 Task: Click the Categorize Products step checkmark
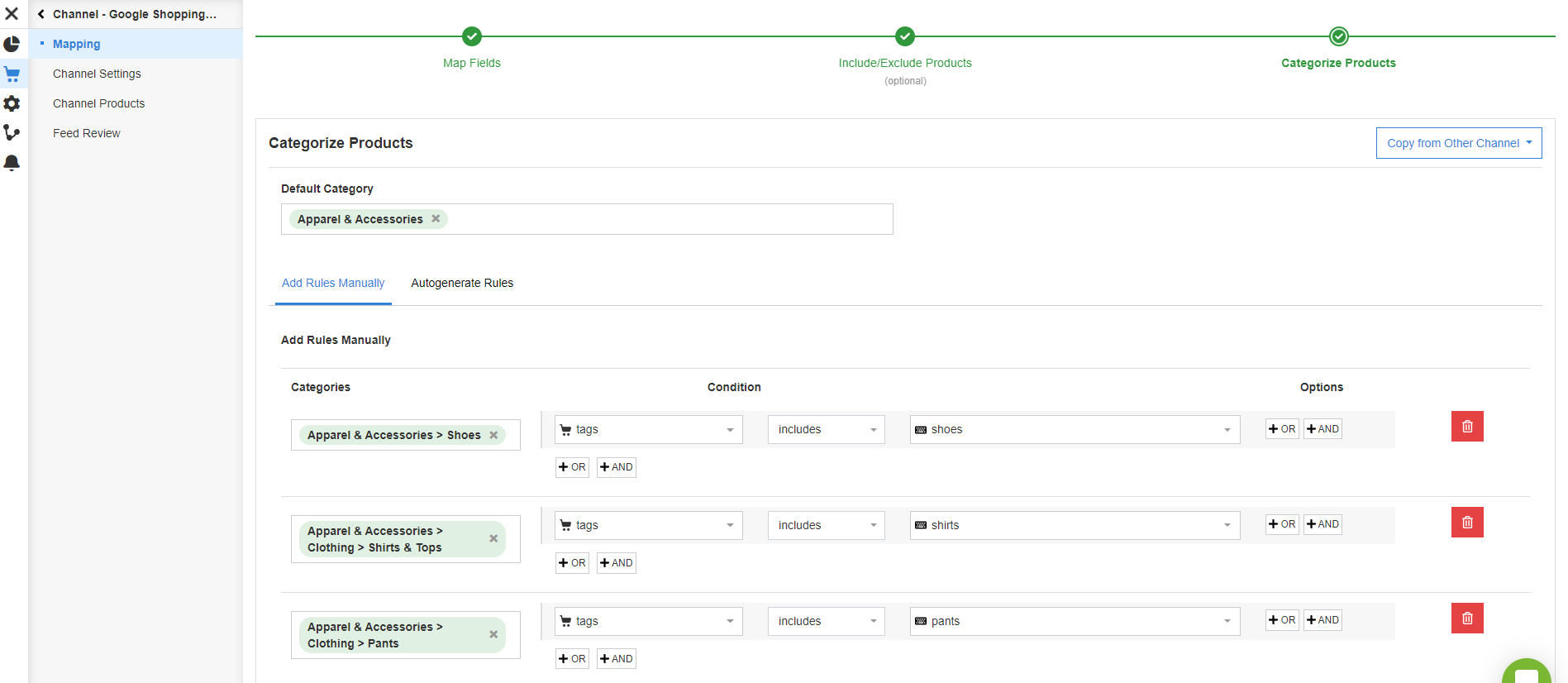[1339, 36]
